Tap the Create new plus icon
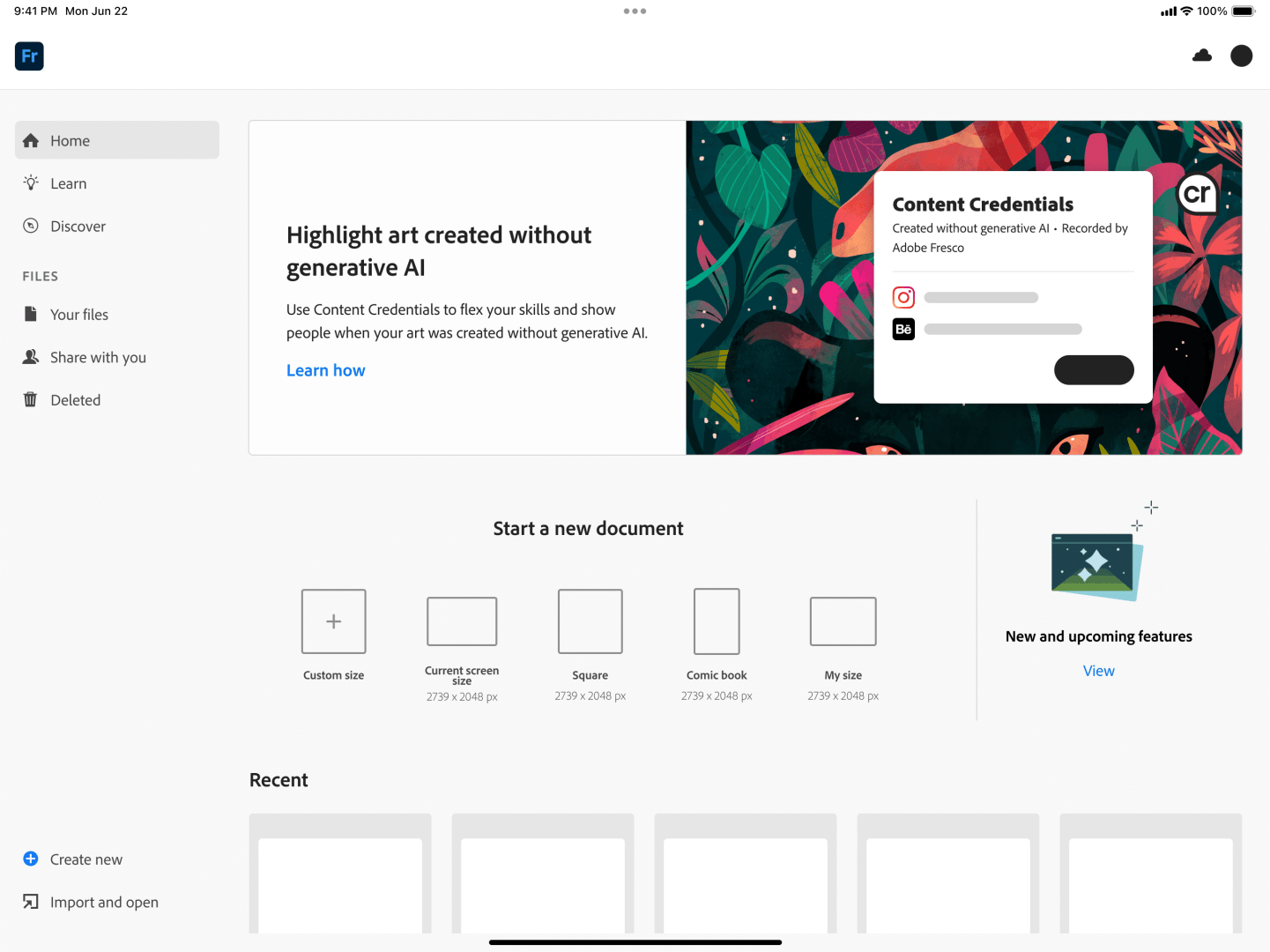This screenshot has height=952, width=1270. coord(31,859)
